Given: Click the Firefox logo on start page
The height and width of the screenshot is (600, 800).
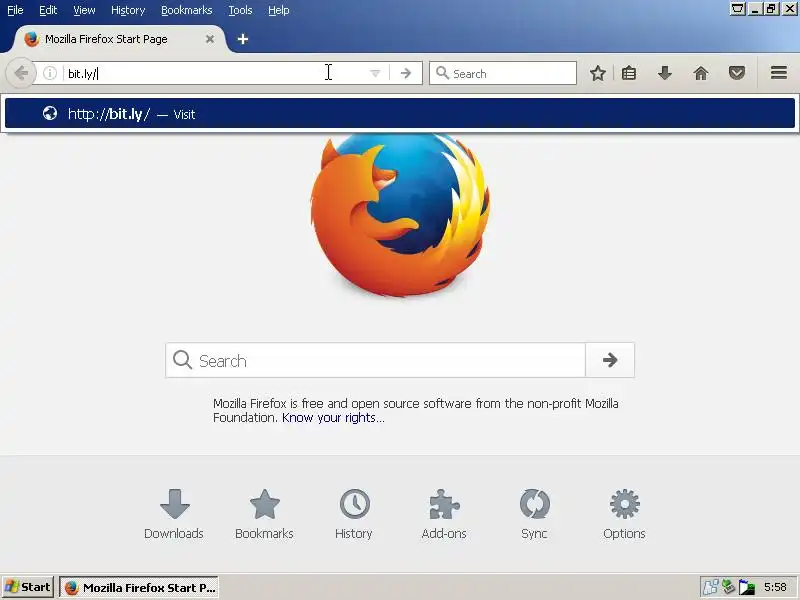Looking at the screenshot, I should (x=401, y=214).
